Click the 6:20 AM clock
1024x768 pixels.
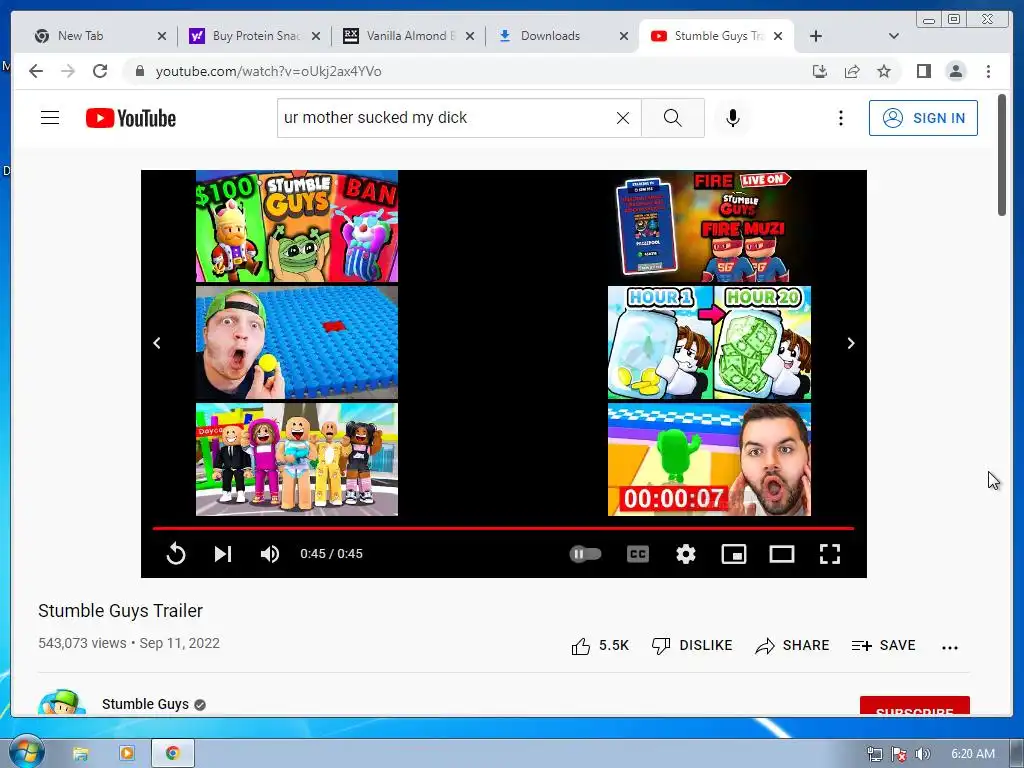tap(972, 754)
